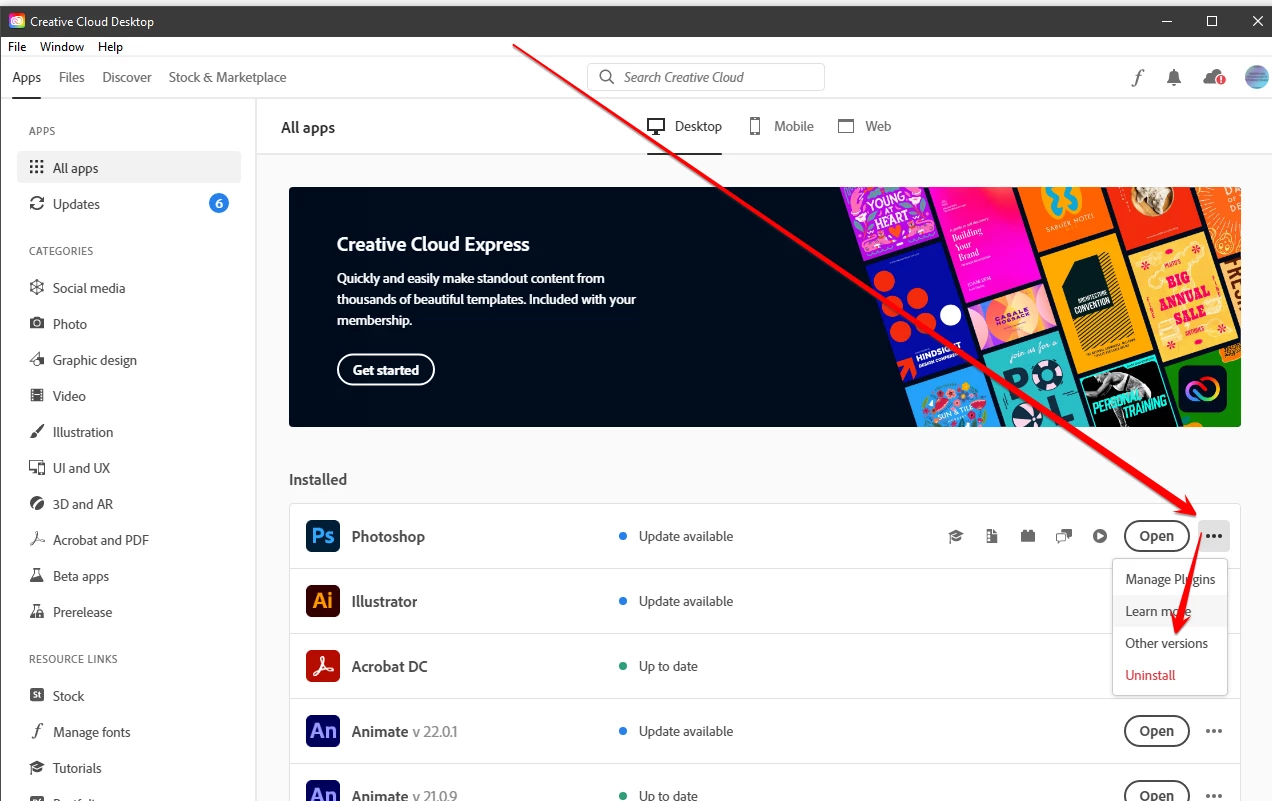Select the Web platform tab

tap(864, 126)
